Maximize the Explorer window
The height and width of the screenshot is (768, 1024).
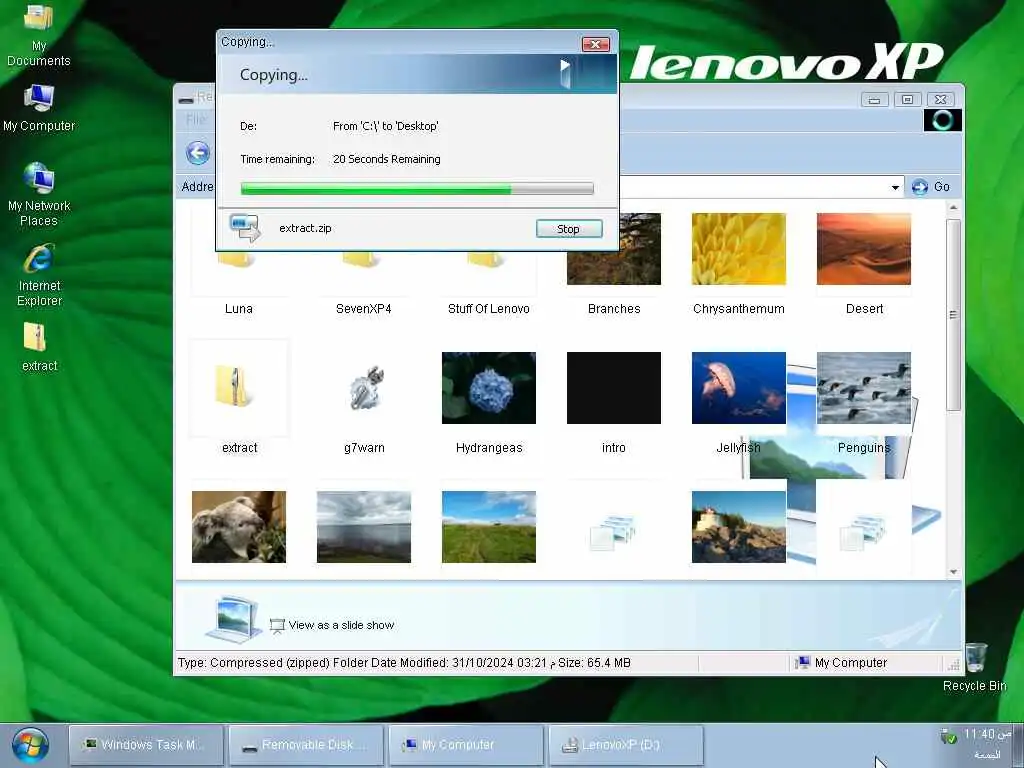click(907, 100)
